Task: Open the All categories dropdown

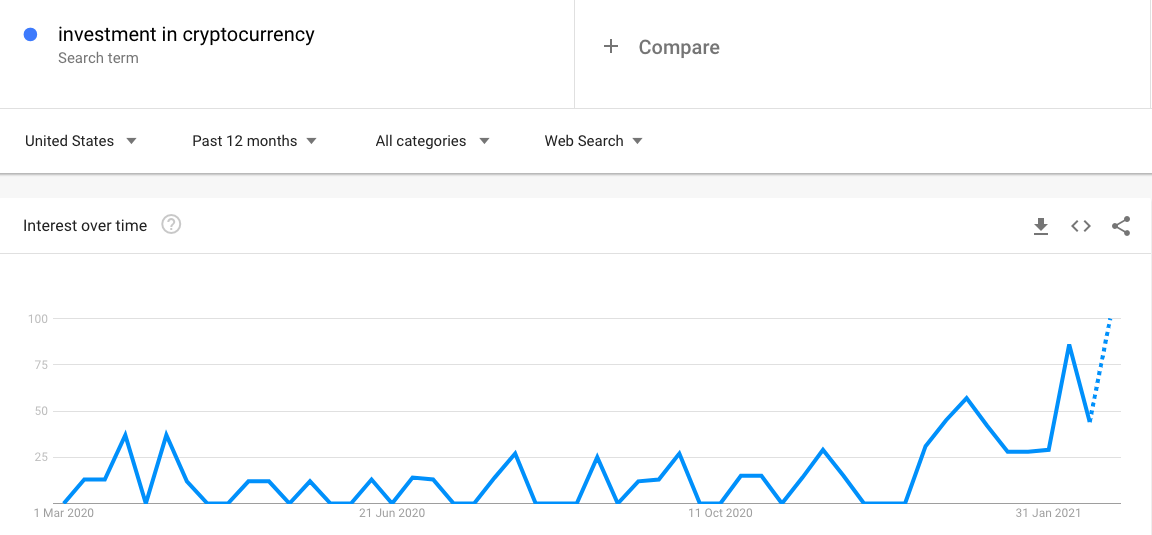Action: click(432, 141)
